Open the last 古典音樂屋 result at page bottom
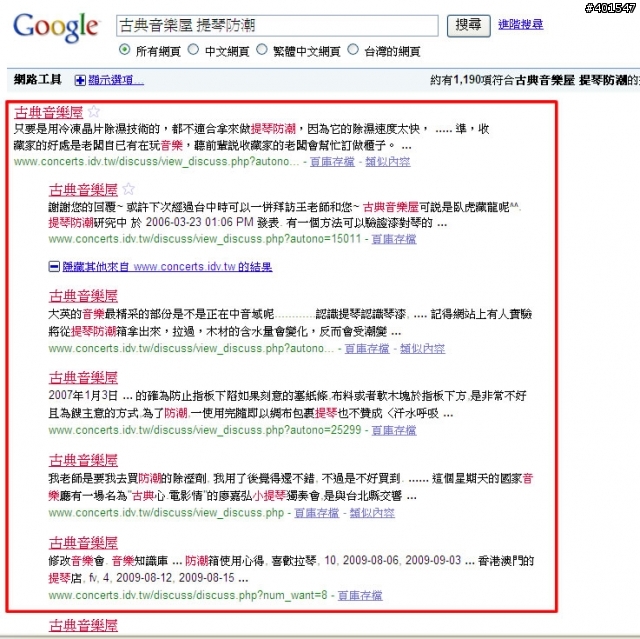The height and width of the screenshot is (639, 640). pyautogui.click(x=83, y=626)
